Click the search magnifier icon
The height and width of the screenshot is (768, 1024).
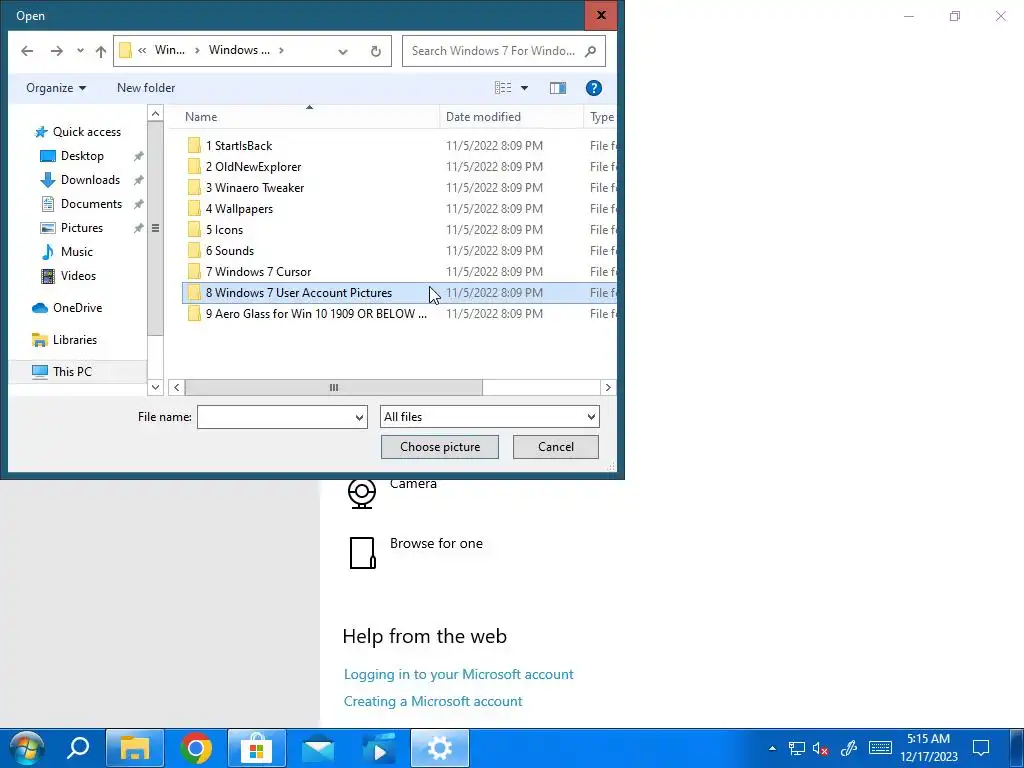coord(590,51)
